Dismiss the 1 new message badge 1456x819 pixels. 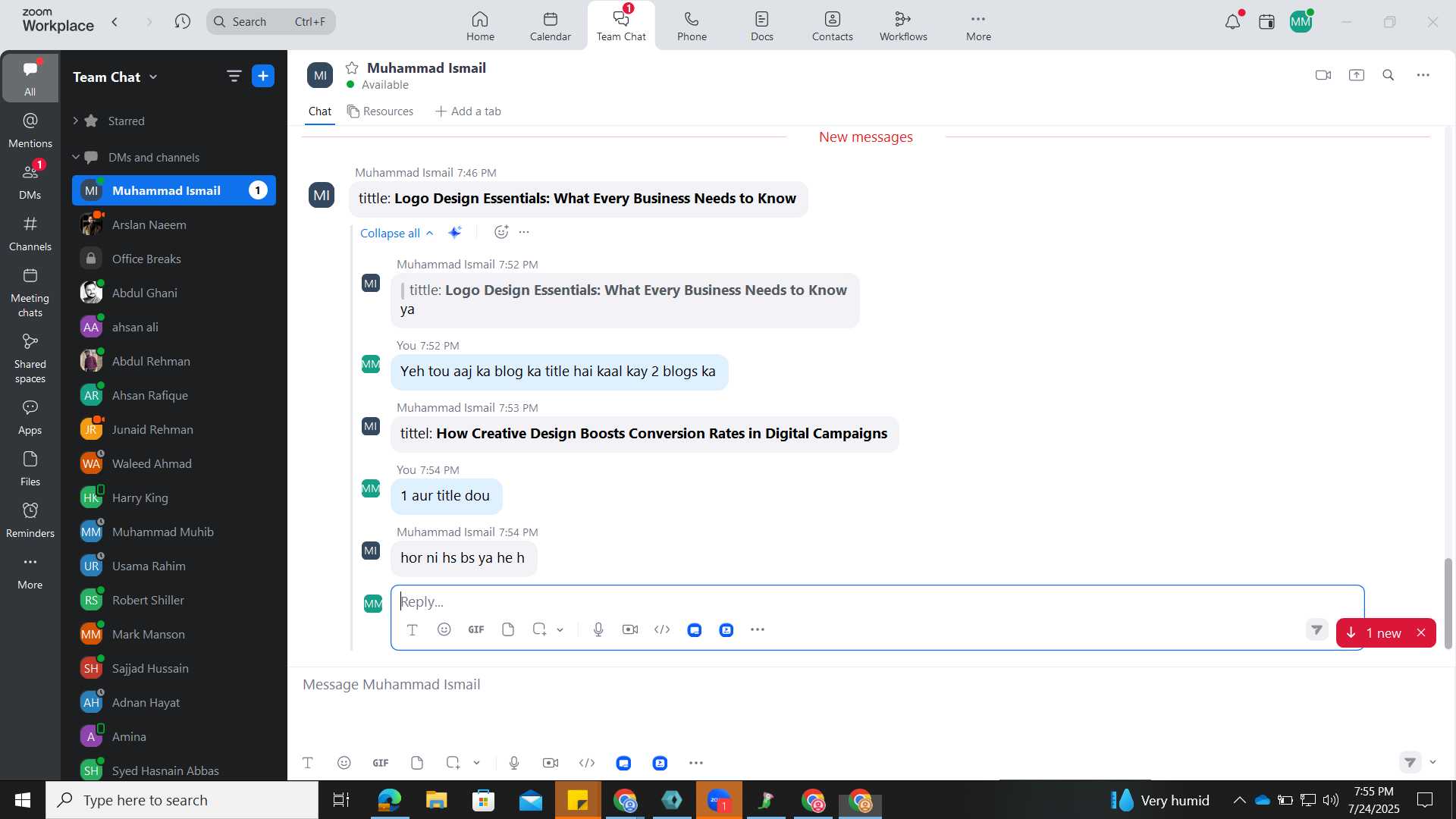[1421, 633]
